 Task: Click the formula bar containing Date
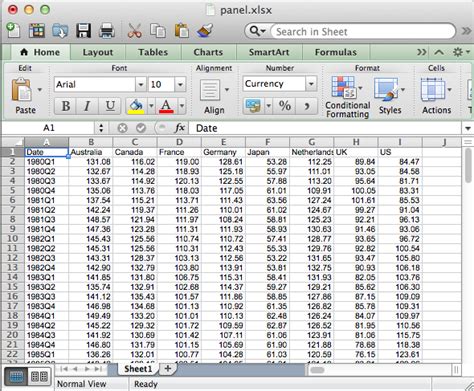coord(325,128)
